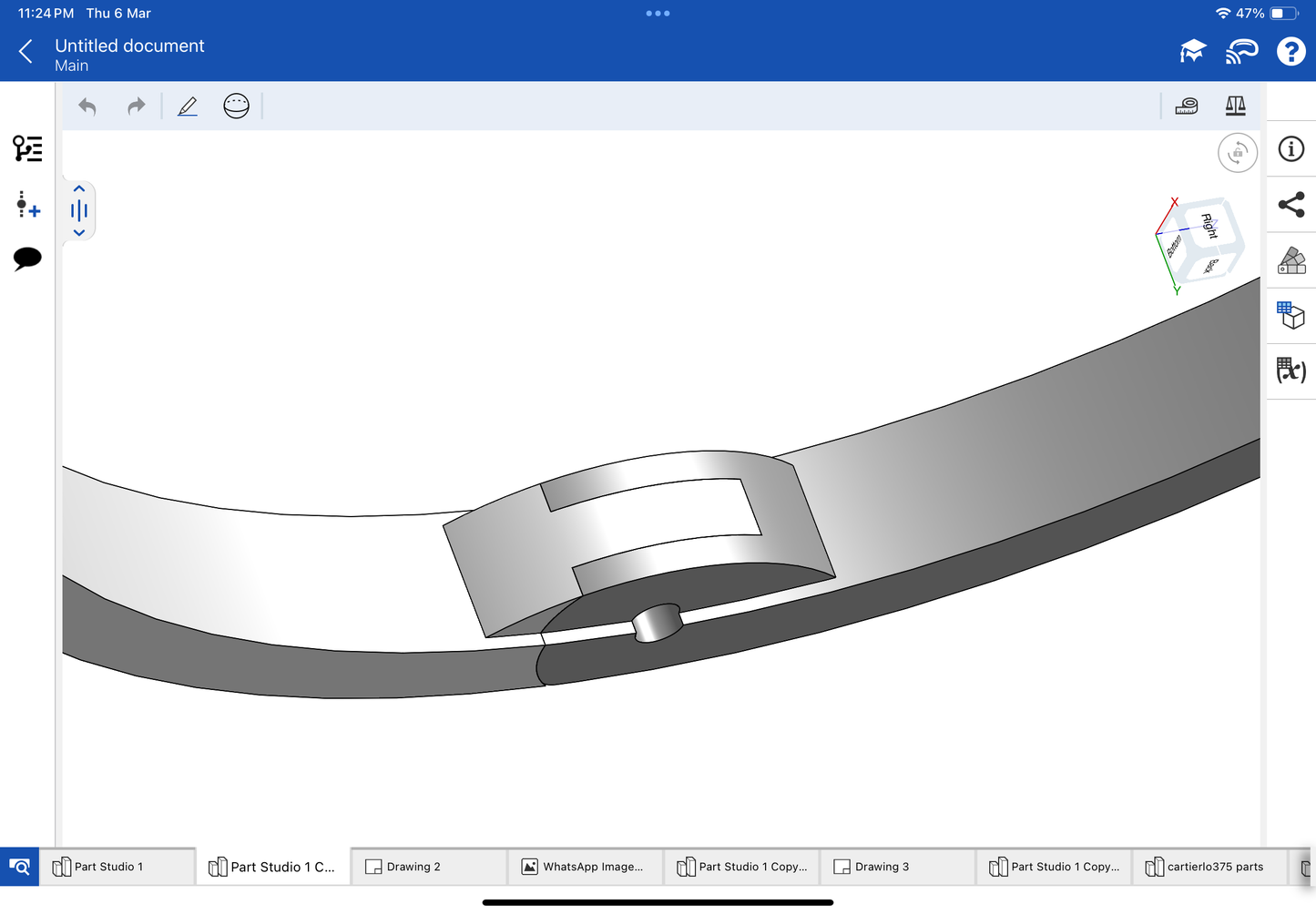
Task: Open the WhatsApp Image tab
Action: 585,867
